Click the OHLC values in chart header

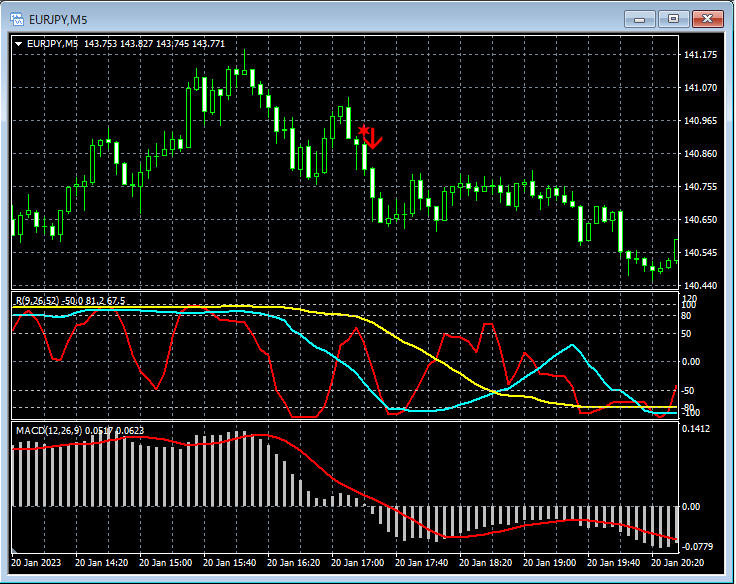click(x=154, y=43)
